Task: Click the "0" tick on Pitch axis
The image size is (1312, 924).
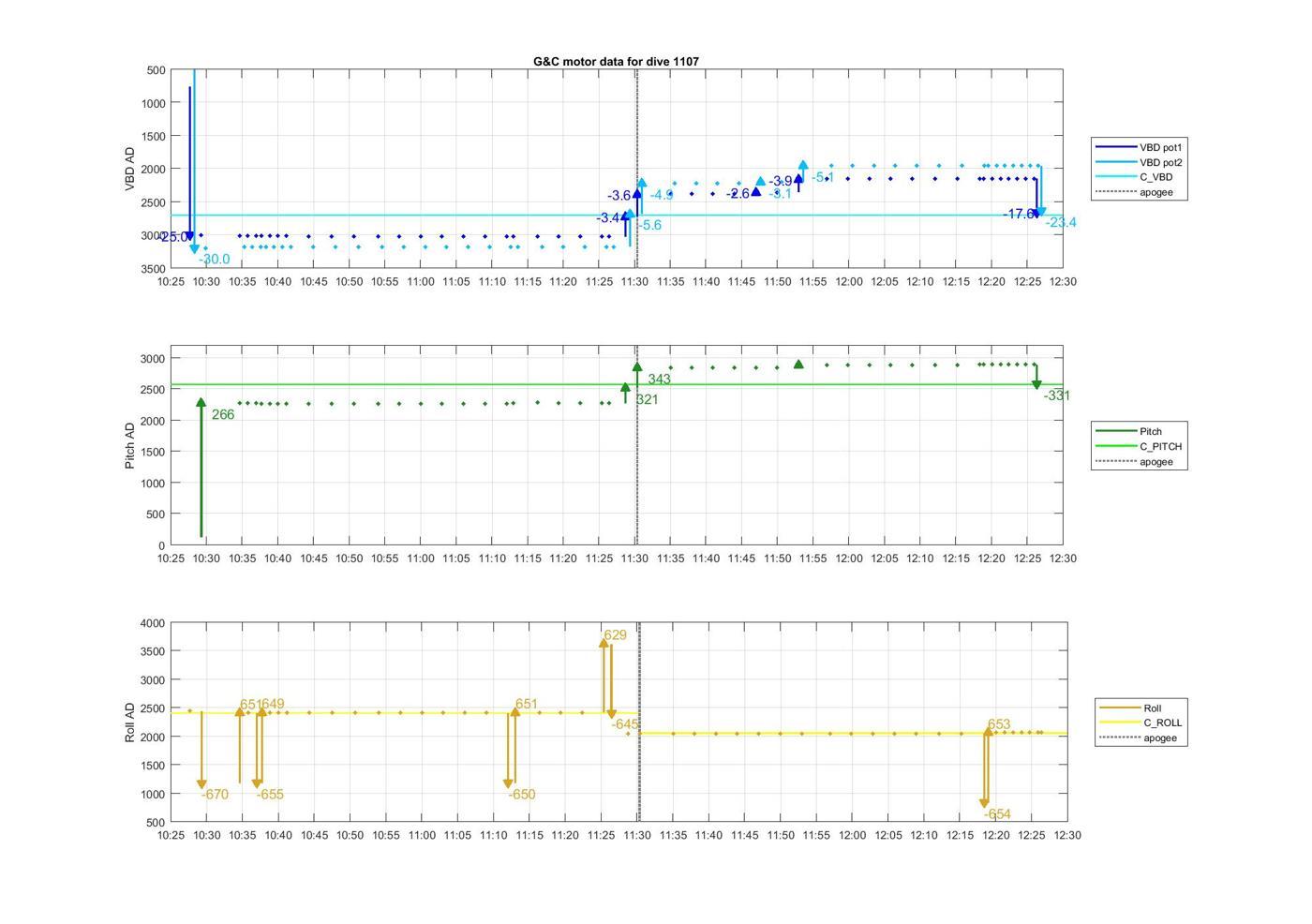Action: (162, 545)
